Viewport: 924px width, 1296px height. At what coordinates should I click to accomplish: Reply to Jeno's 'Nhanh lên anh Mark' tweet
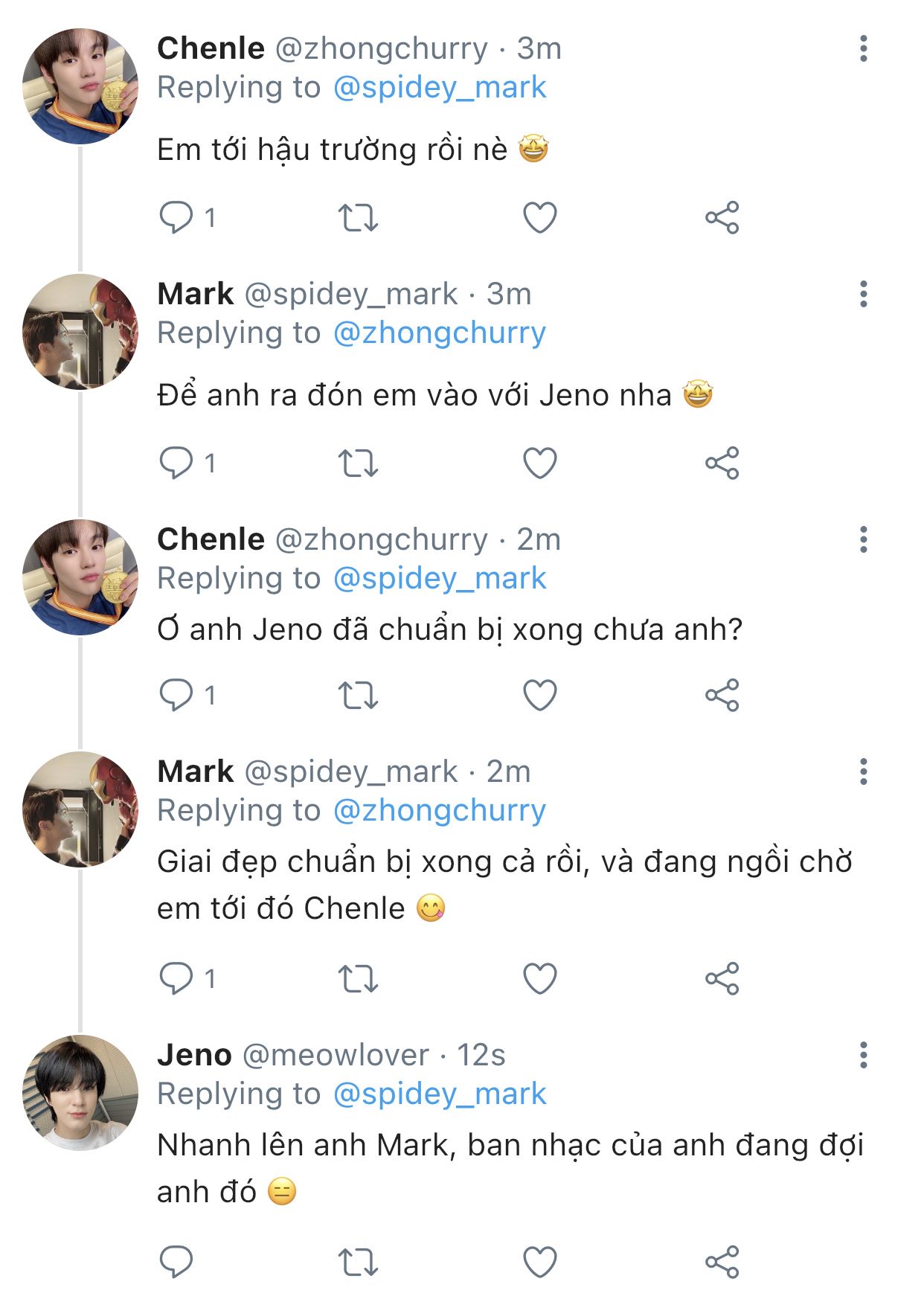pos(176,1262)
